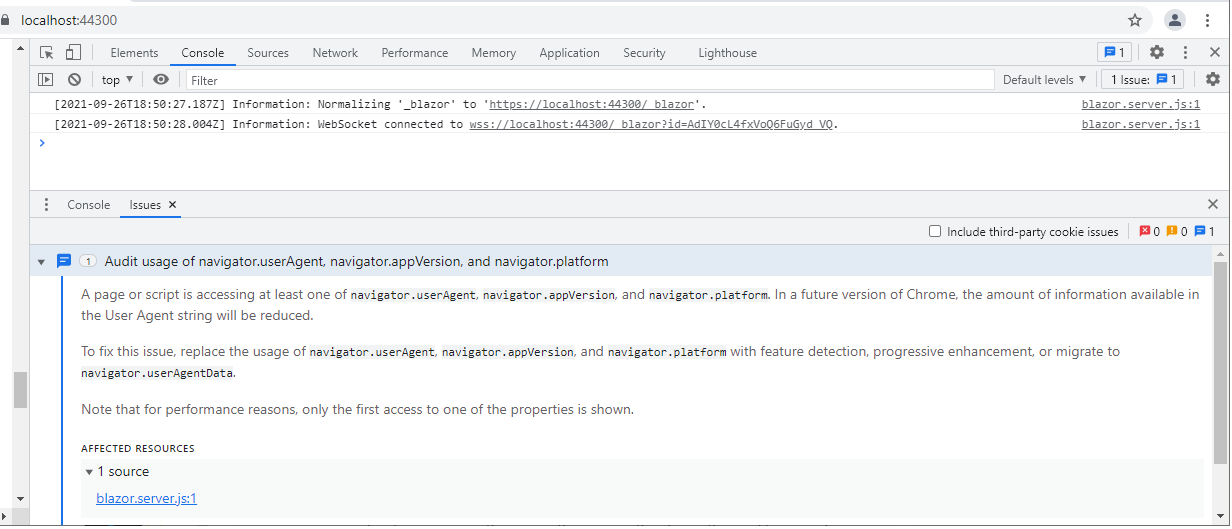This screenshot has height=529, width=1232.
Task: Open blazor.server.js:1 under affected resources
Action: click(147, 499)
